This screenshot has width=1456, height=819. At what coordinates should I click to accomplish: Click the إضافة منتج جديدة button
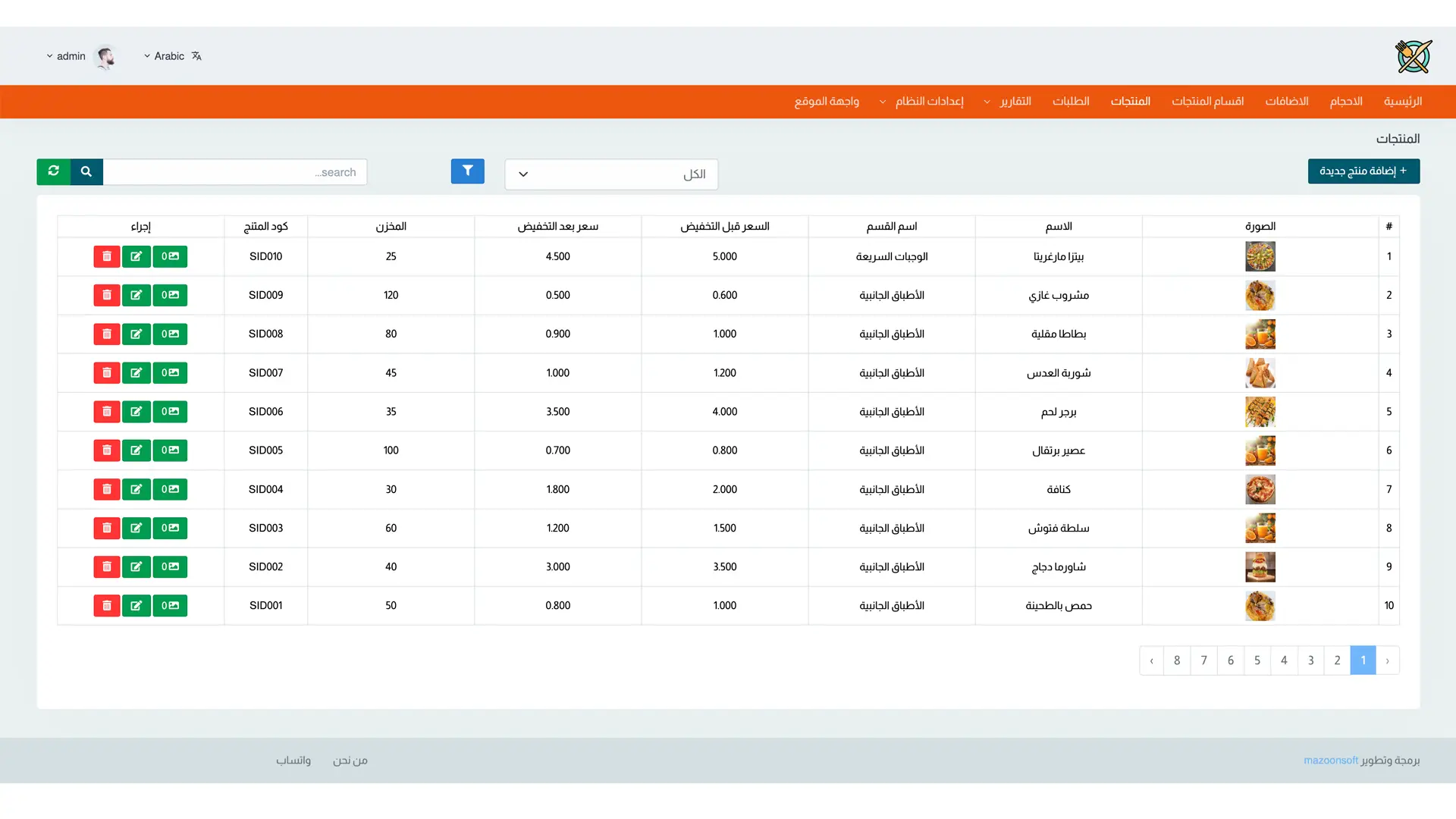click(1363, 171)
